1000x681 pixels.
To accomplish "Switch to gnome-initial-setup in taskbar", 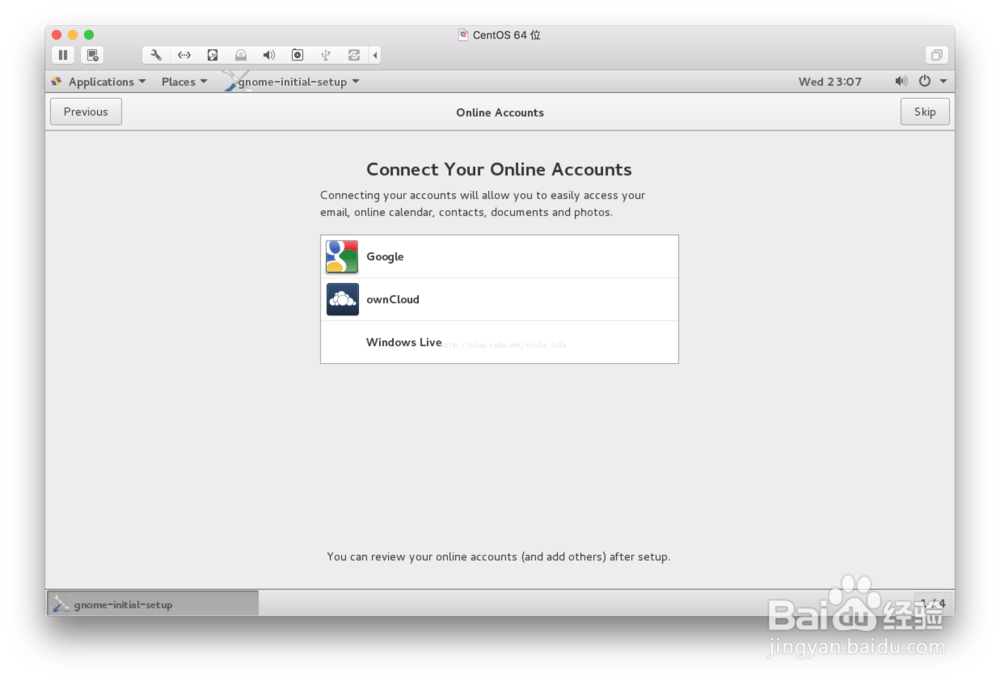I will 153,604.
